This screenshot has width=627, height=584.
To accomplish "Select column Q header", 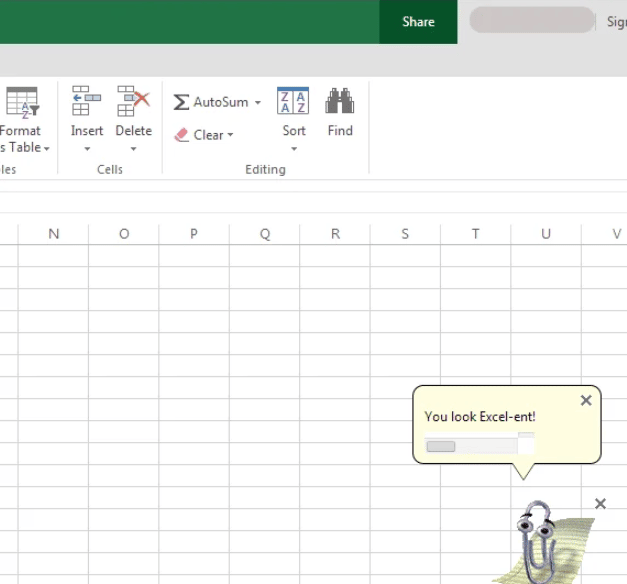I will point(265,234).
